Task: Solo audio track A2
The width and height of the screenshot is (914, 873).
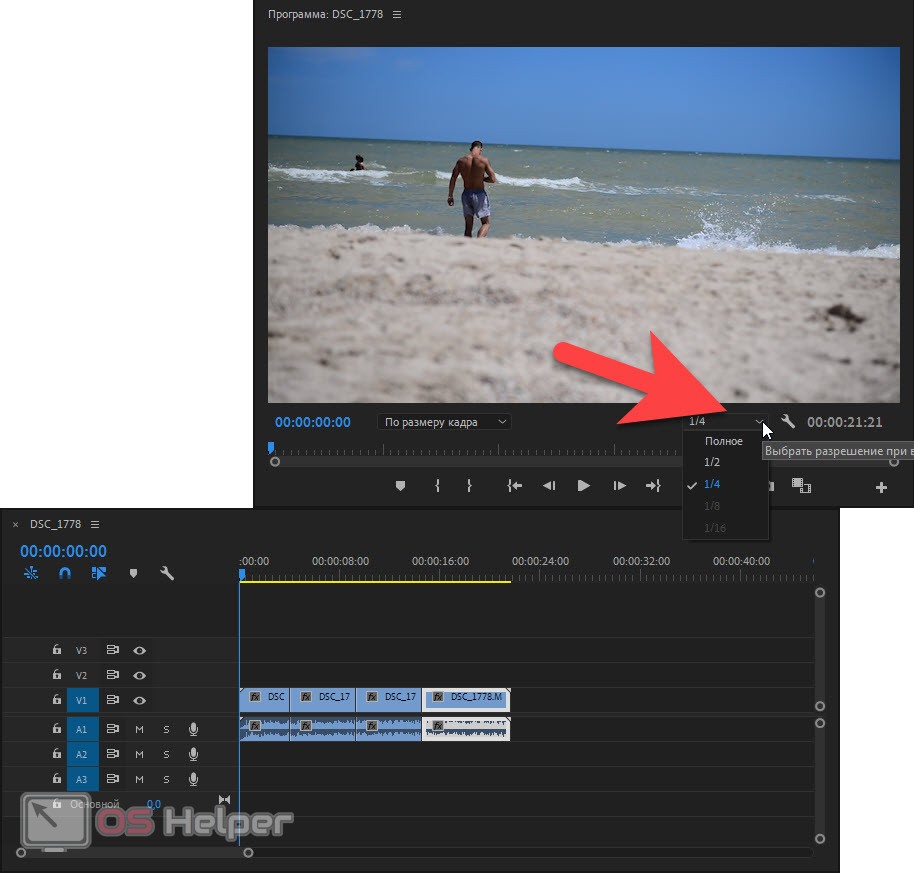Action: click(166, 754)
